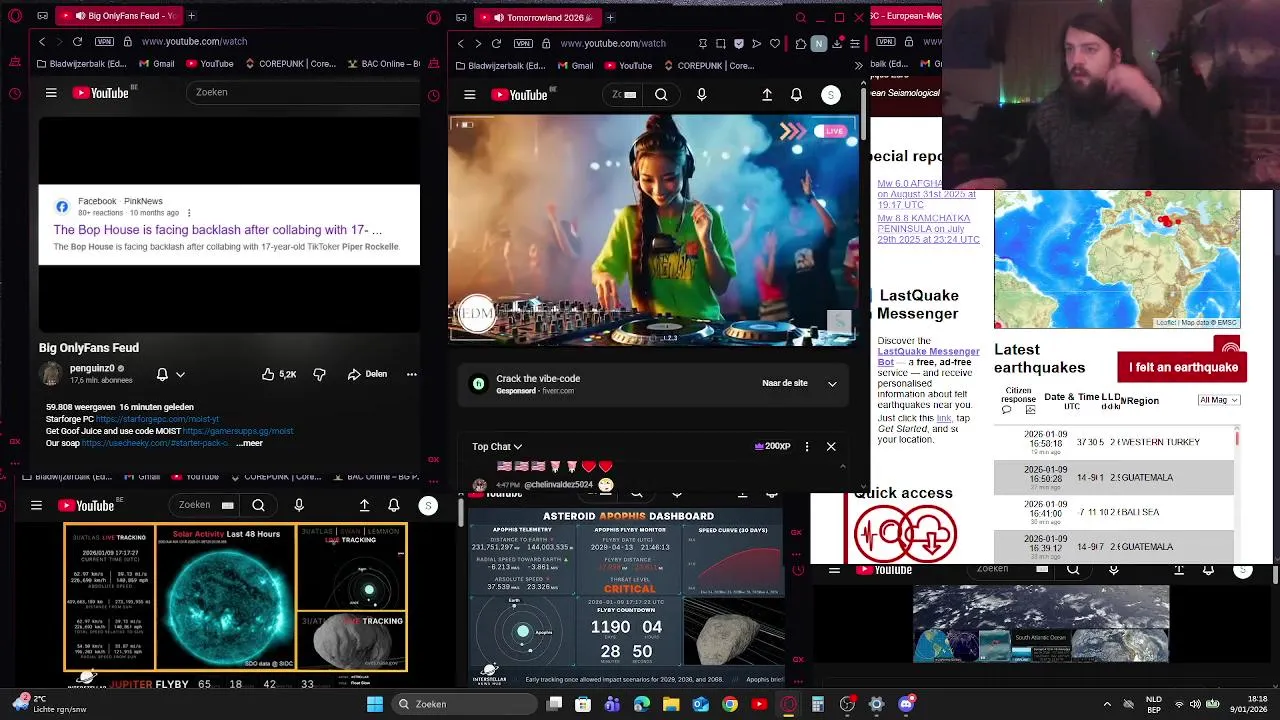Viewport: 1280px width, 720px height.
Task: Dislike the Big OnlyFans Feud video
Action: (x=319, y=374)
